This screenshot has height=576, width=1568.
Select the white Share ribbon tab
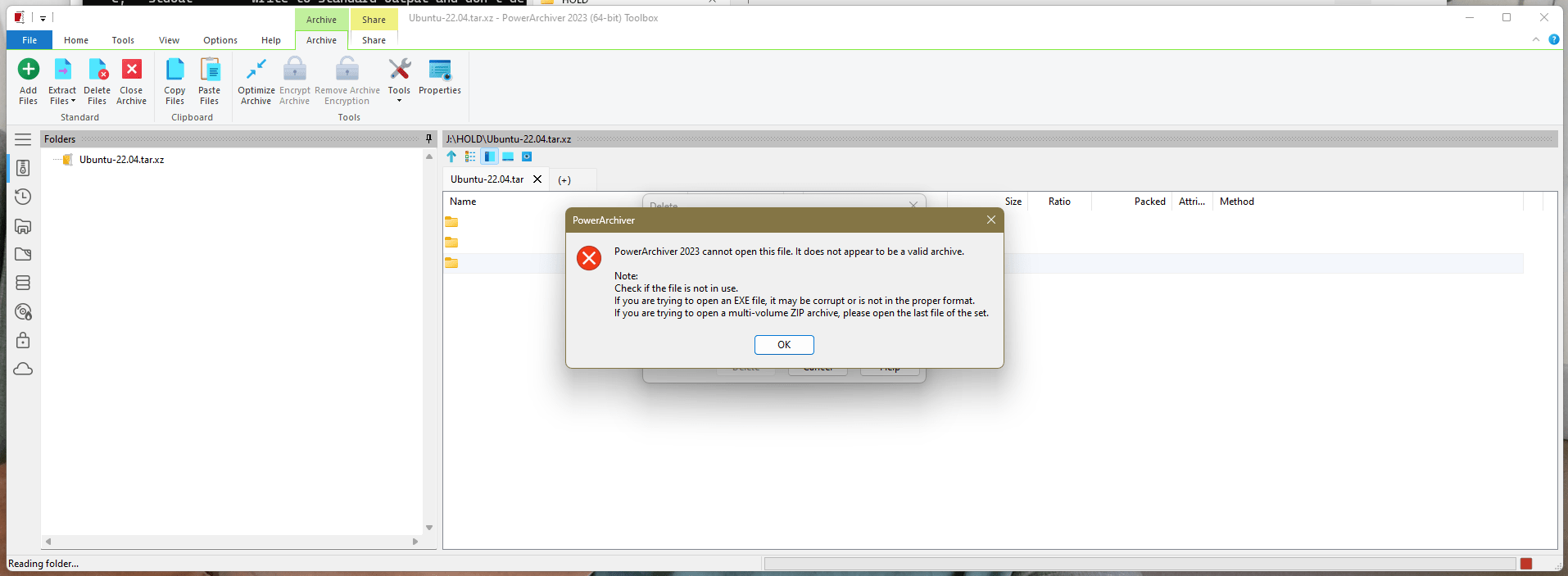click(374, 40)
